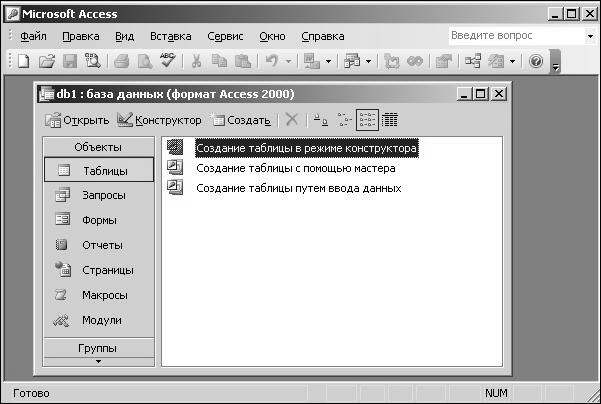Click the Help question mark icon
This screenshot has height=404, width=601.
tap(536, 61)
